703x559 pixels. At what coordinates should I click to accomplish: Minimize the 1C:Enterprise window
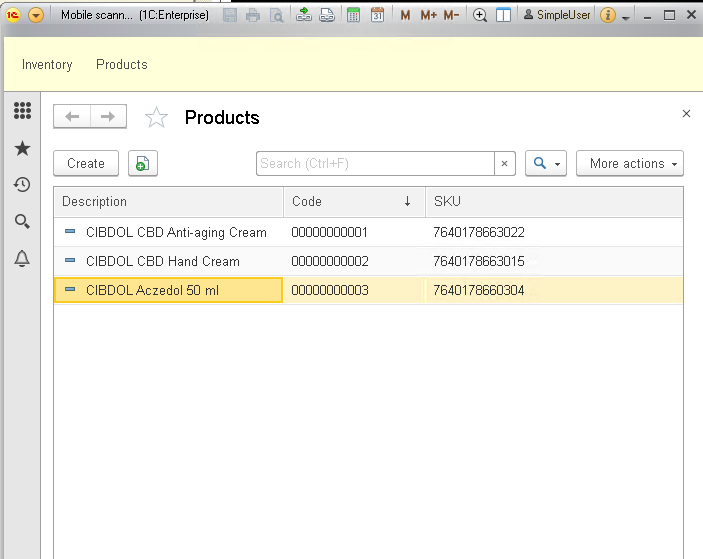pyautogui.click(x=647, y=17)
